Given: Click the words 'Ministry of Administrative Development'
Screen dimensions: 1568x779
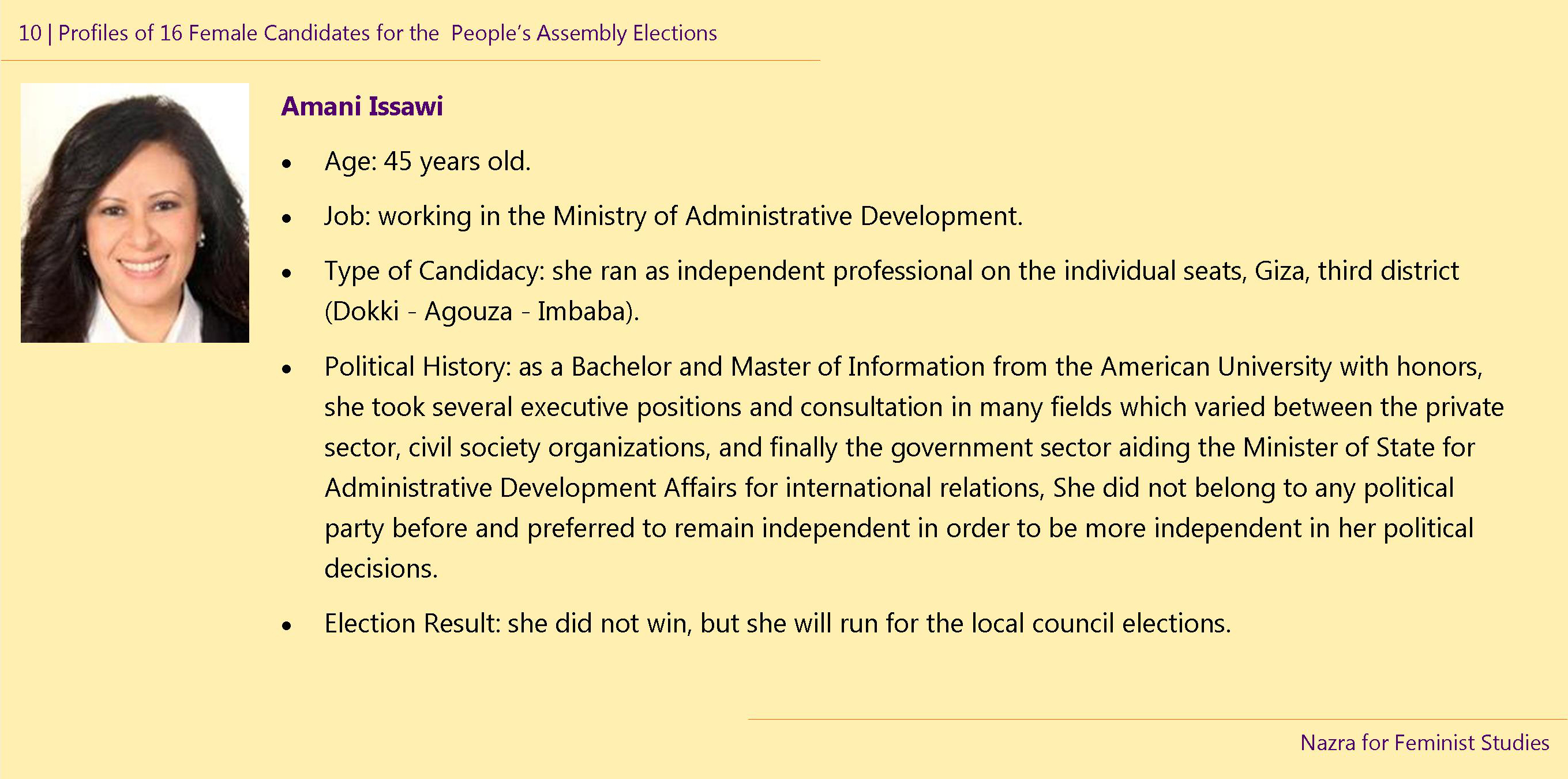Looking at the screenshot, I should (x=787, y=216).
